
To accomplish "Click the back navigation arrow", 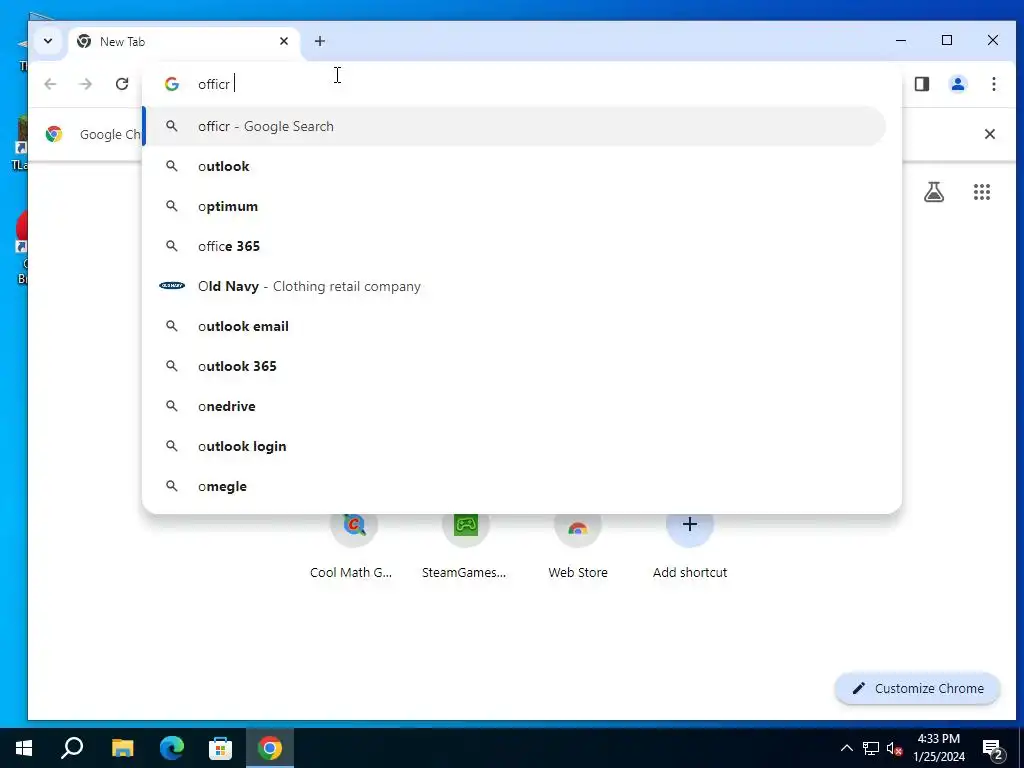I will 50,84.
